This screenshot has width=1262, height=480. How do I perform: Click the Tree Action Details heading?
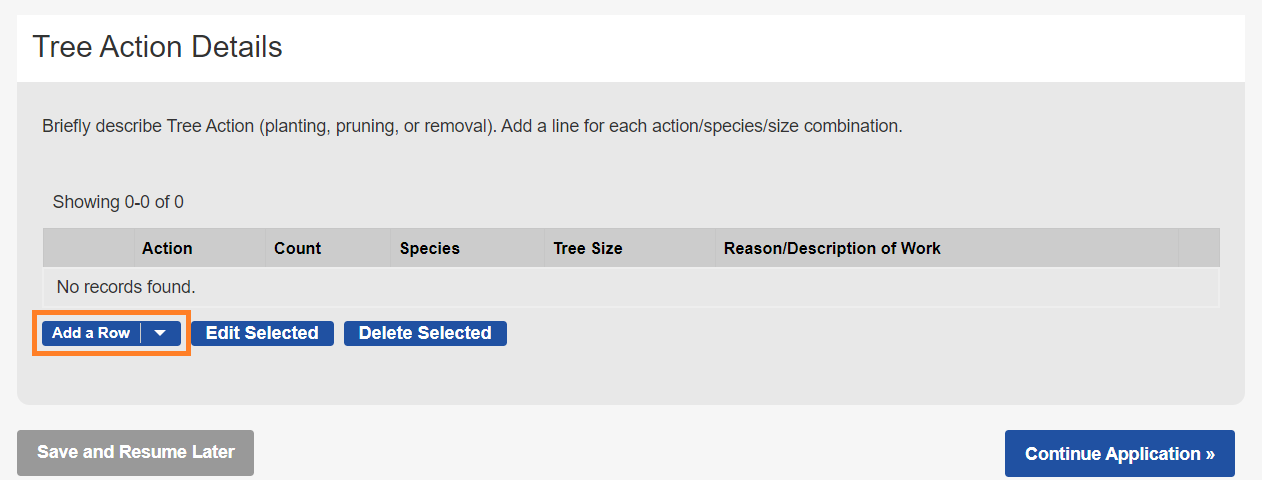point(157,47)
